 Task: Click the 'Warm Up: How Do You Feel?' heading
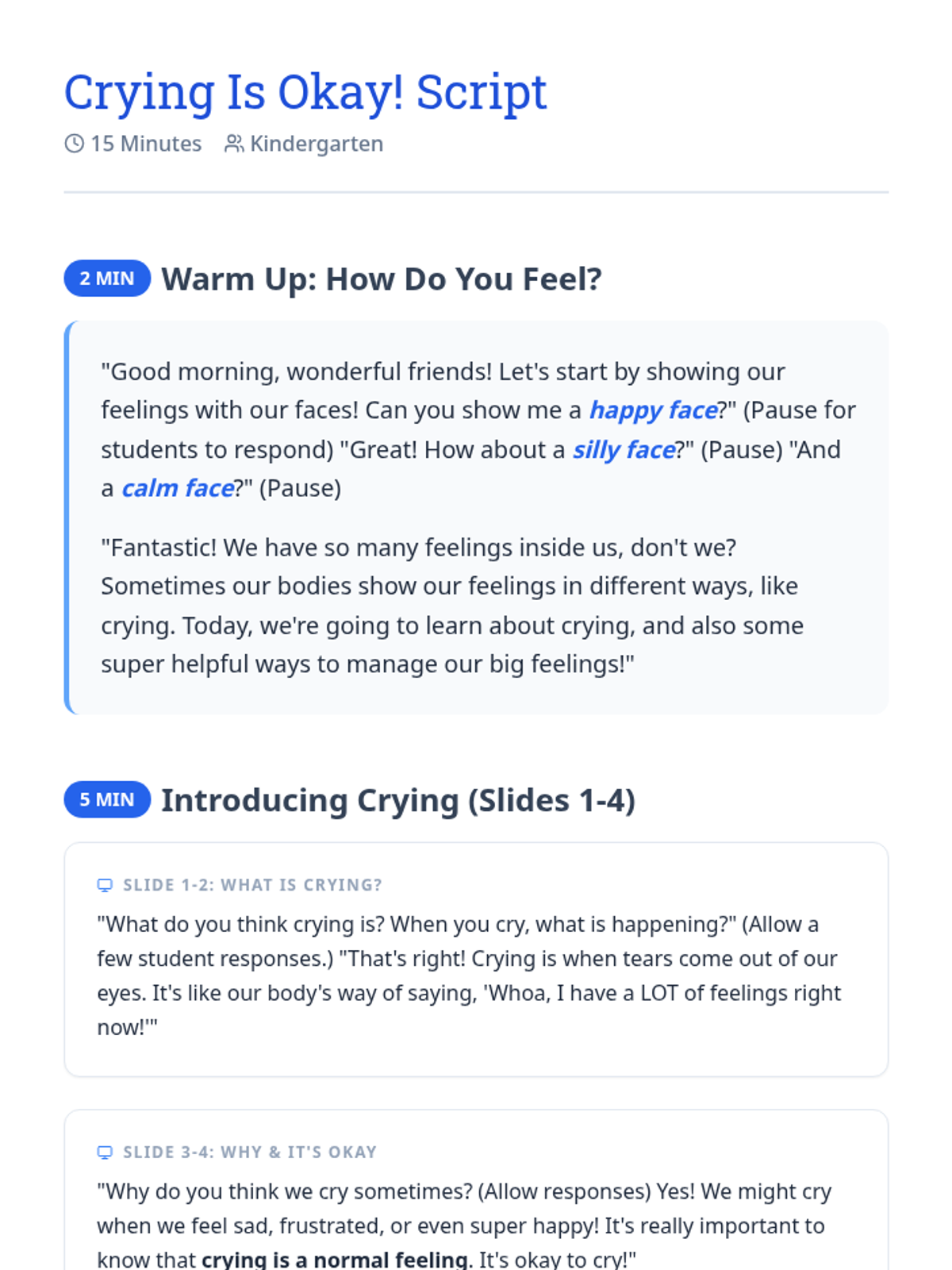(x=382, y=279)
